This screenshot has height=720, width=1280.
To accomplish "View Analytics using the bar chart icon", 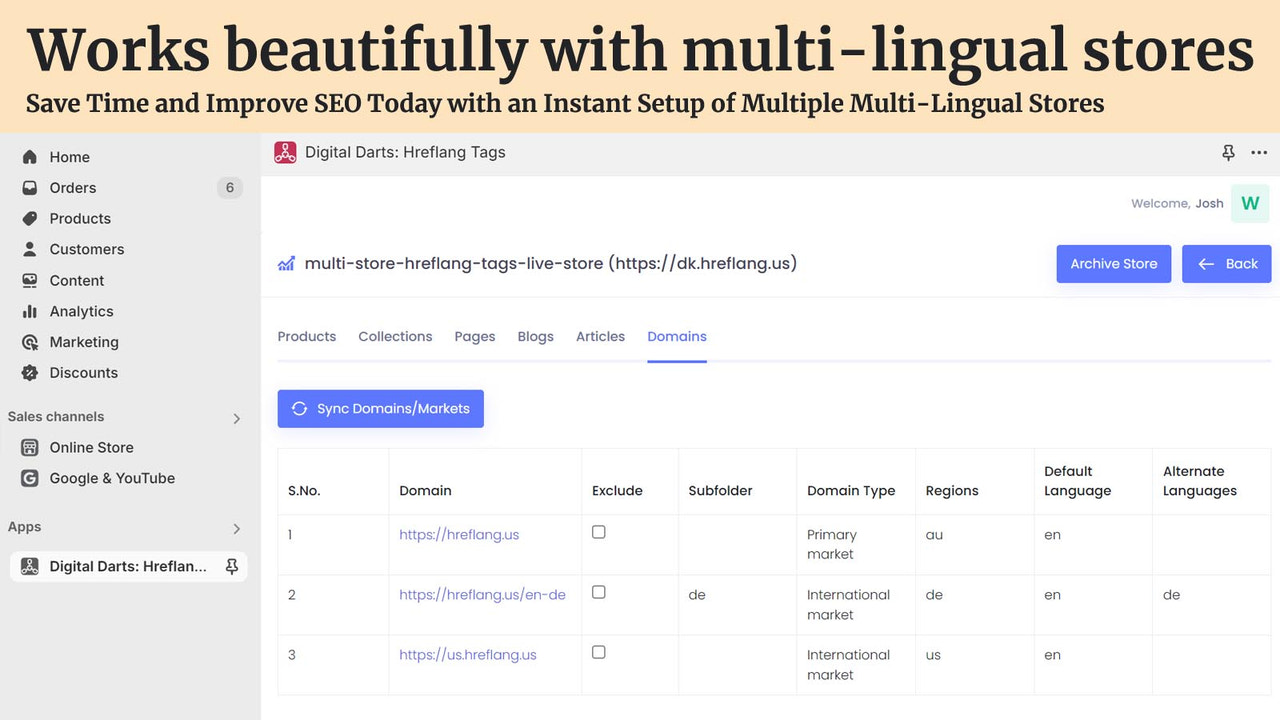I will pos(31,311).
